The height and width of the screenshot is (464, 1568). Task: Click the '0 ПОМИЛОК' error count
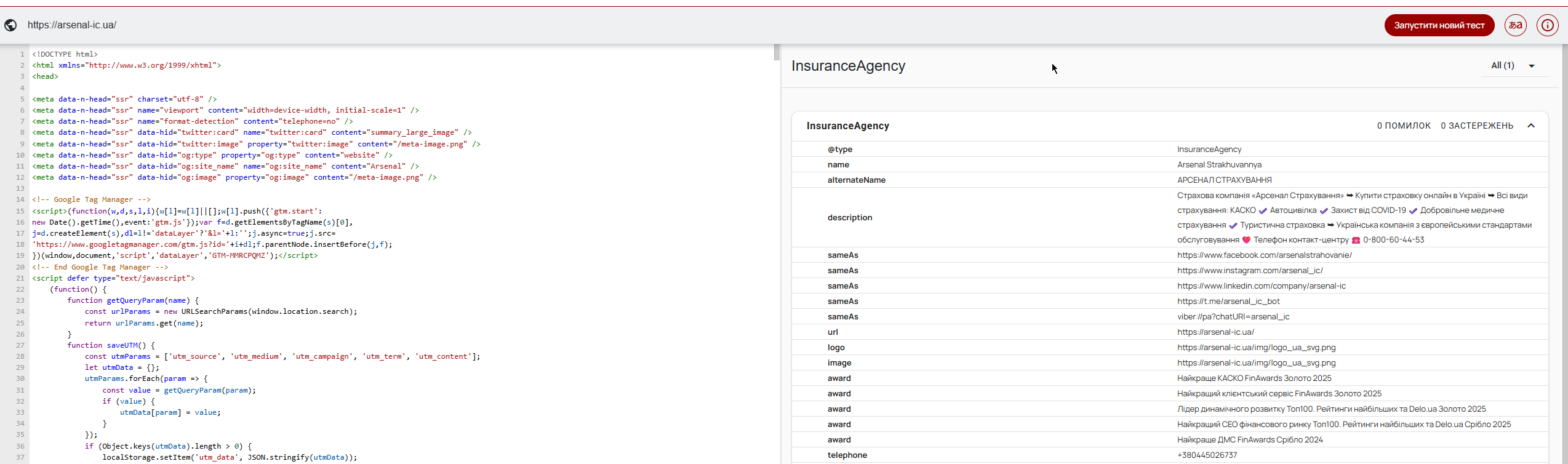coord(1404,126)
